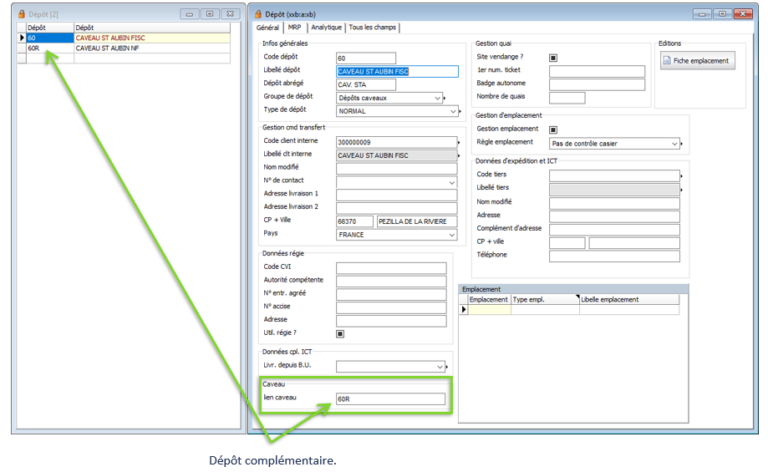Toggle the Util. régie checkbox
The height and width of the screenshot is (472, 768).
pyautogui.click(x=341, y=333)
